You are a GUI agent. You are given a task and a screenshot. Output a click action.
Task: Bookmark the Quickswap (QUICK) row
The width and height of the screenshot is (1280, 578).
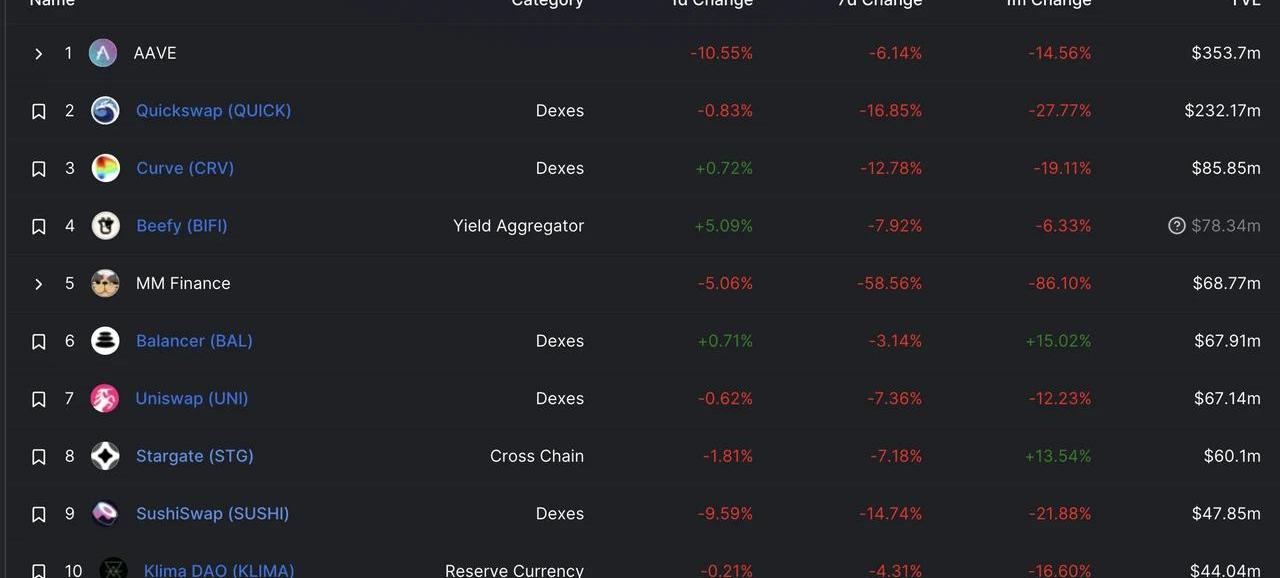(39, 111)
